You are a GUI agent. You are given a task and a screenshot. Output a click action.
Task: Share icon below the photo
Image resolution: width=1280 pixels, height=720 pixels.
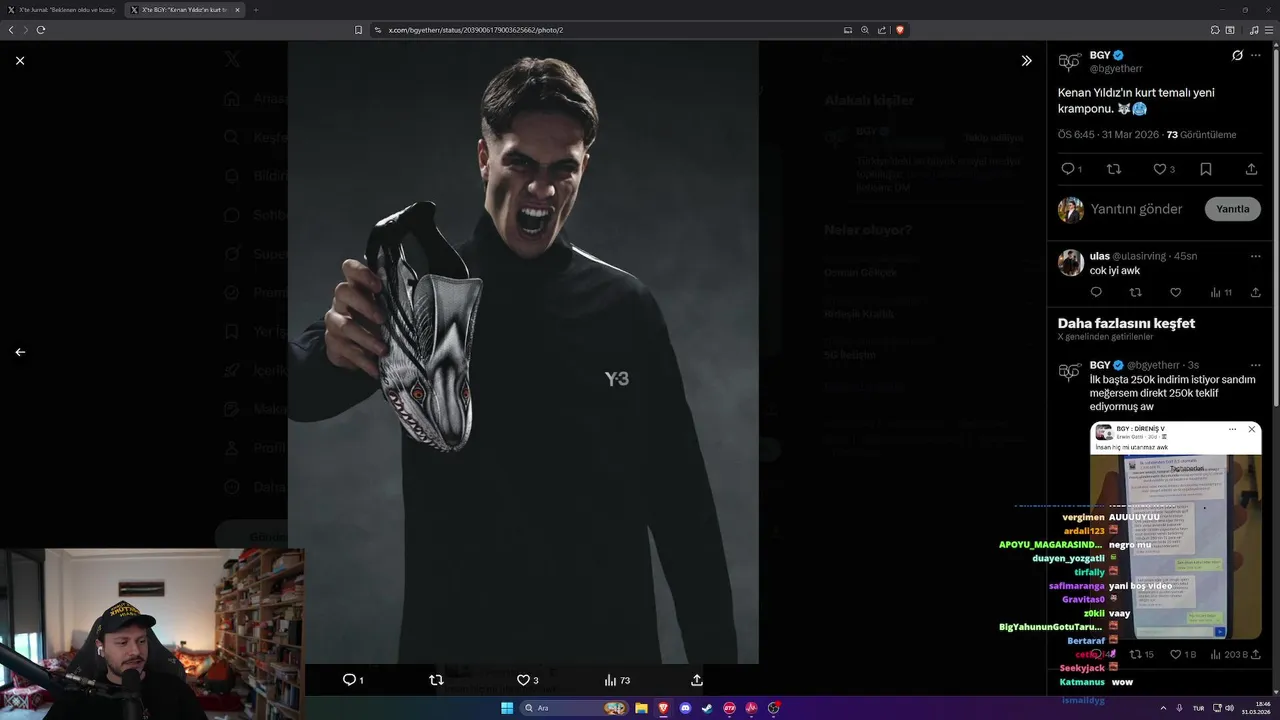pyautogui.click(x=697, y=680)
